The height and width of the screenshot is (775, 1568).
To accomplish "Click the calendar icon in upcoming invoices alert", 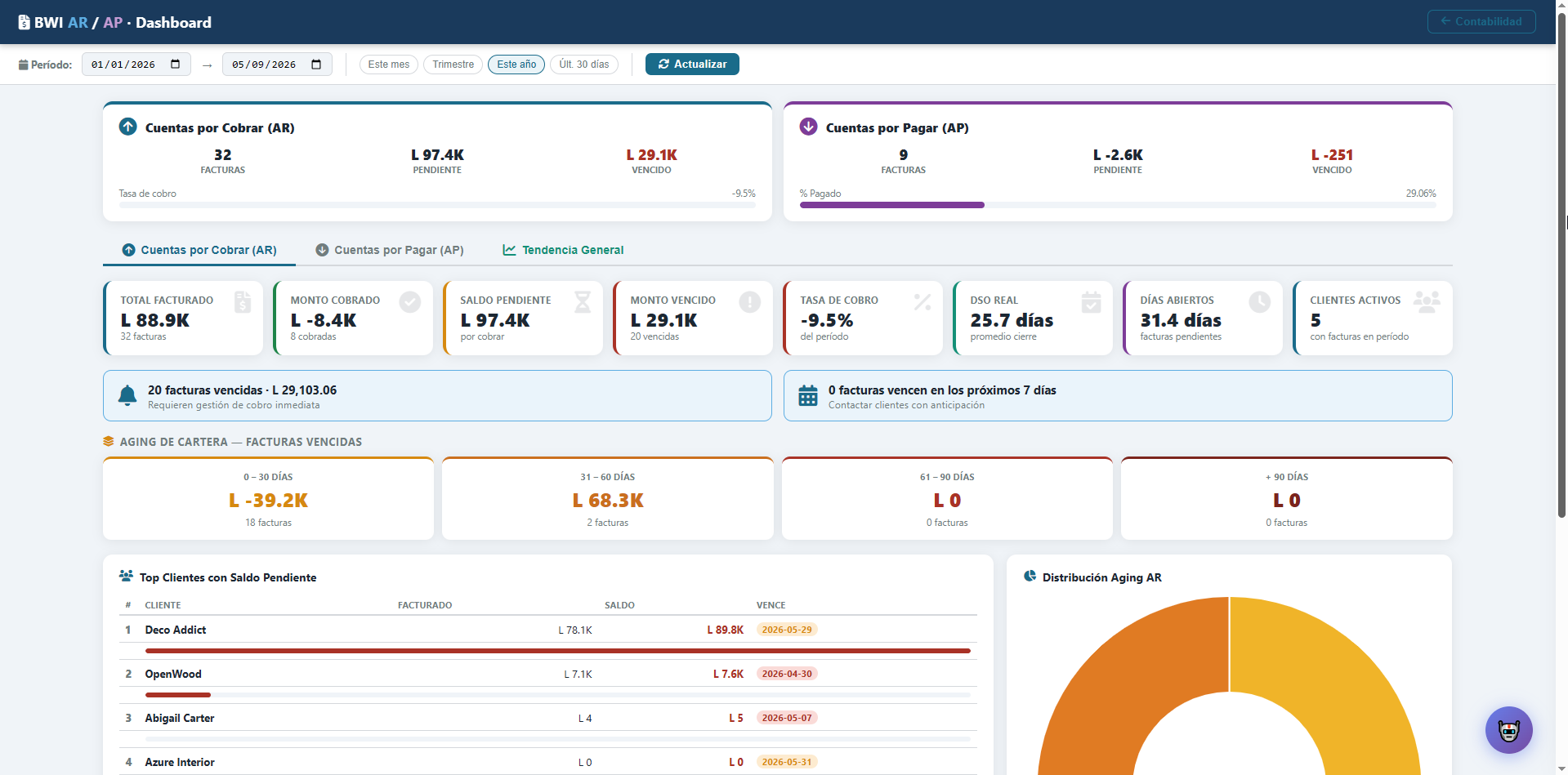I will 808,396.
